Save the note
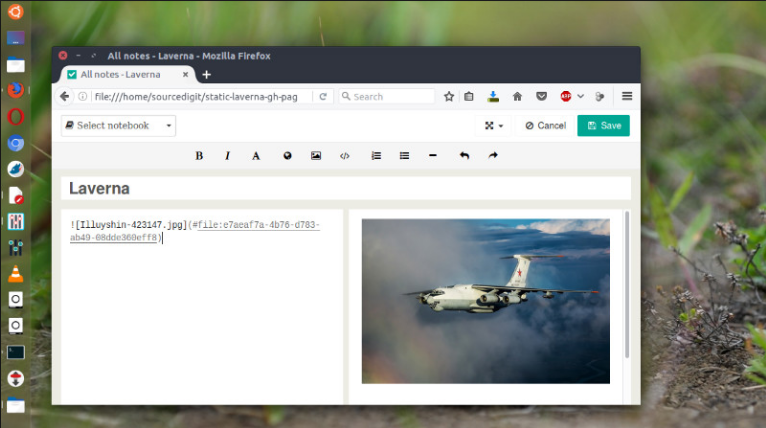 603,126
